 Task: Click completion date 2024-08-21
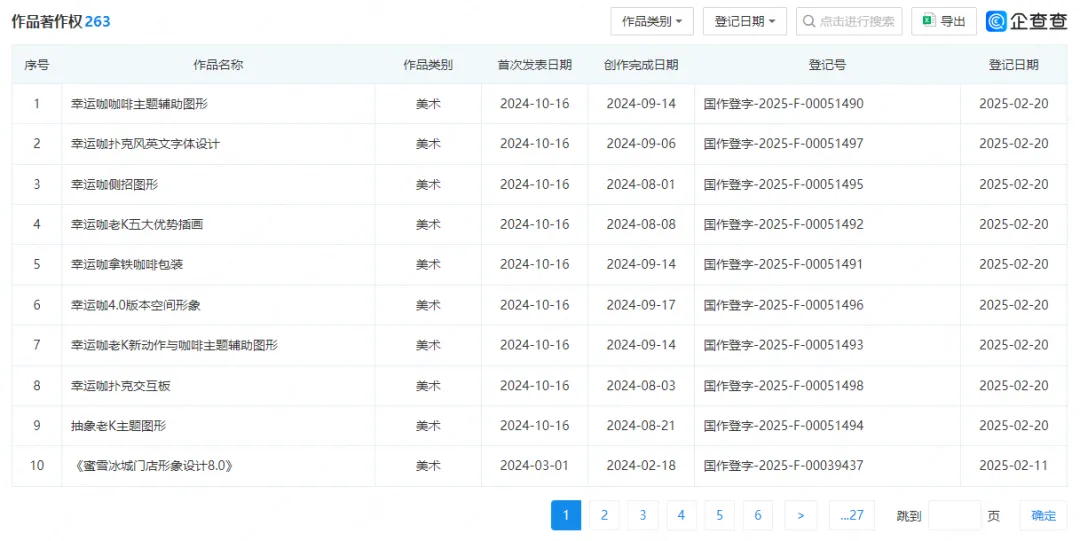pos(641,425)
